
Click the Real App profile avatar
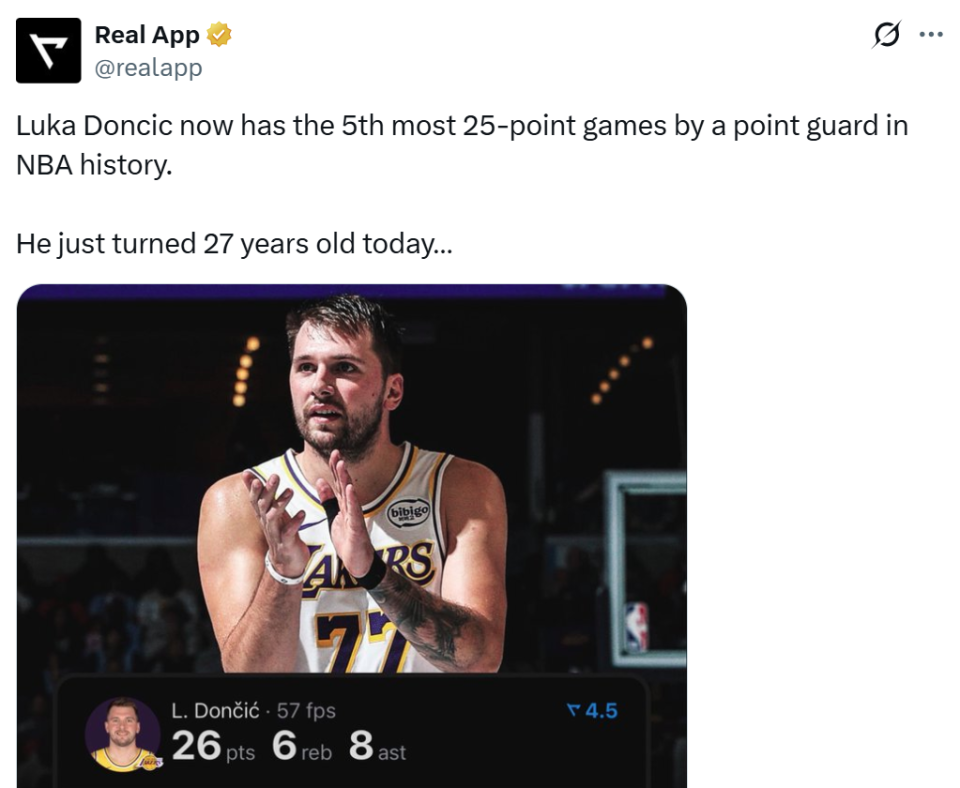click(x=48, y=50)
